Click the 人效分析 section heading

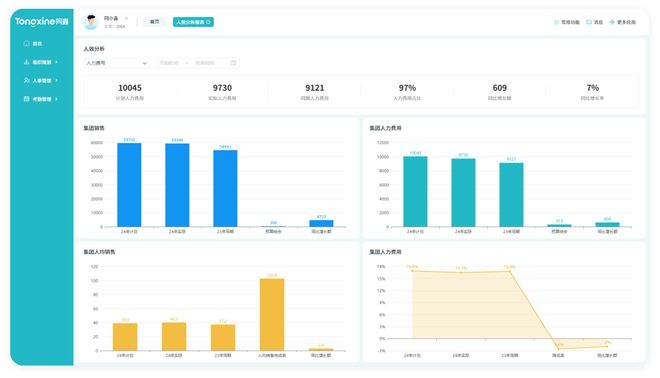click(x=94, y=49)
